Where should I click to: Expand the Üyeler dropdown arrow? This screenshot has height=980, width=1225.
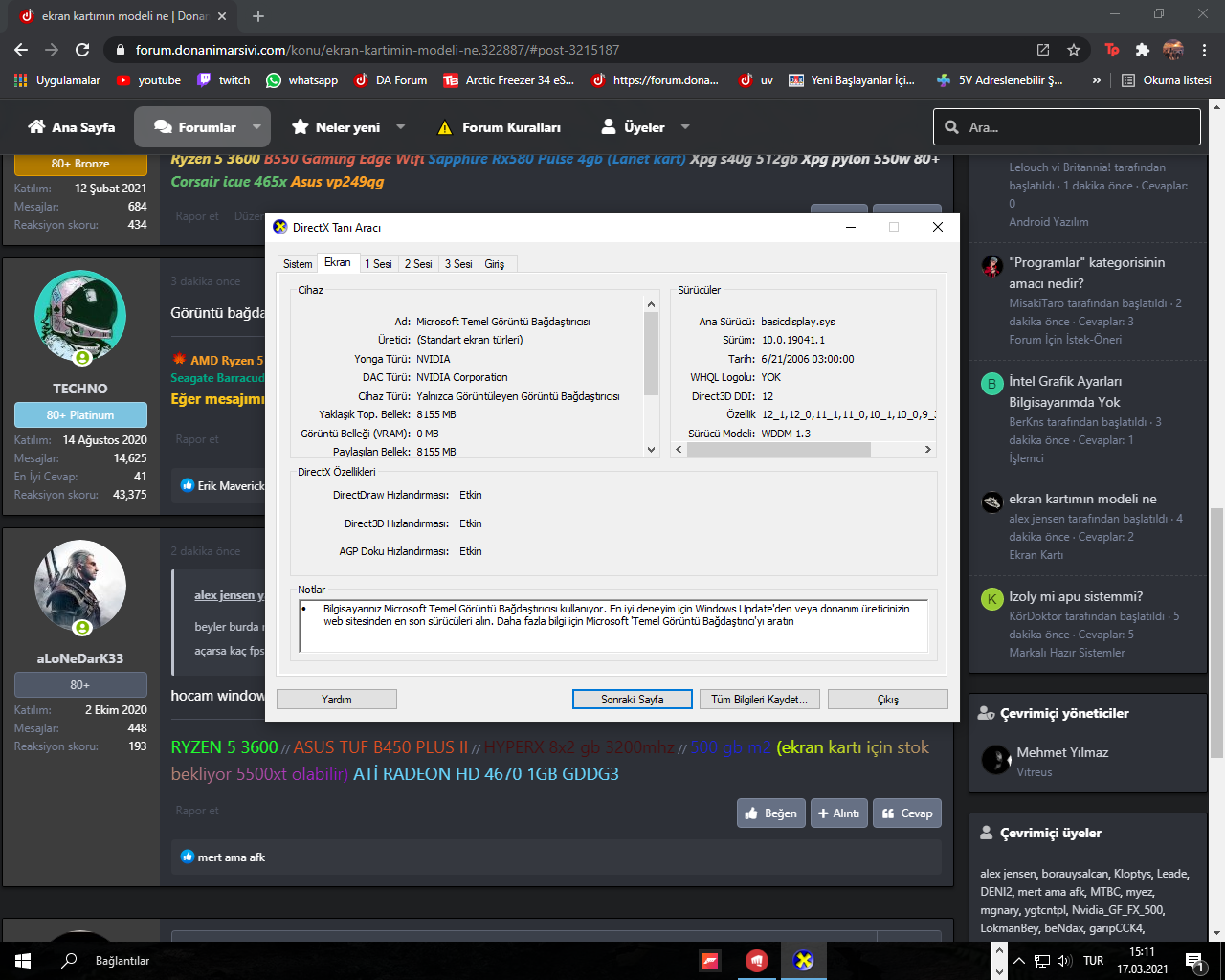pyautogui.click(x=685, y=127)
